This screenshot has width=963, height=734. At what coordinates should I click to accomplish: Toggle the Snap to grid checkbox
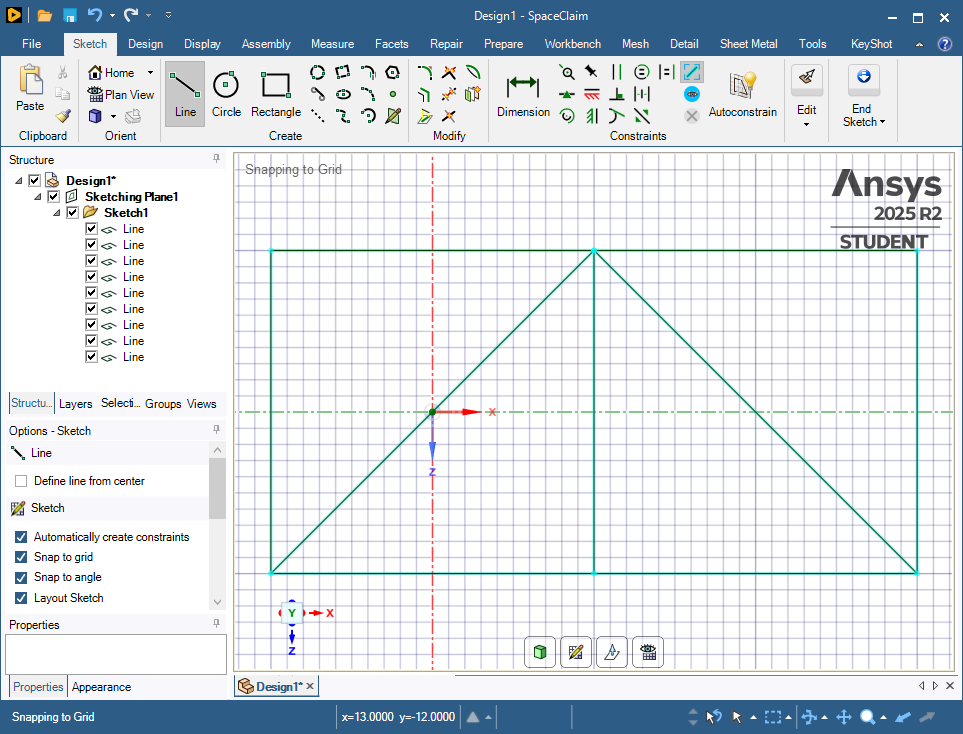[x=21, y=557]
